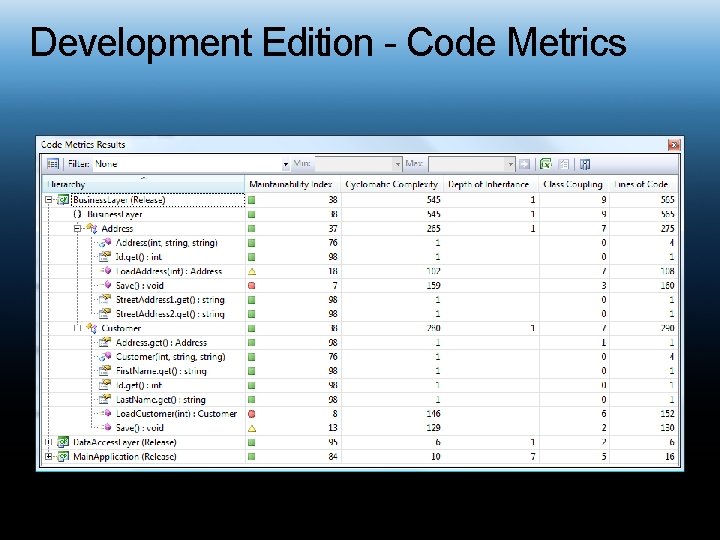Click cyclomatic complexity value 265
This screenshot has width=720, height=540.
pyautogui.click(x=433, y=228)
